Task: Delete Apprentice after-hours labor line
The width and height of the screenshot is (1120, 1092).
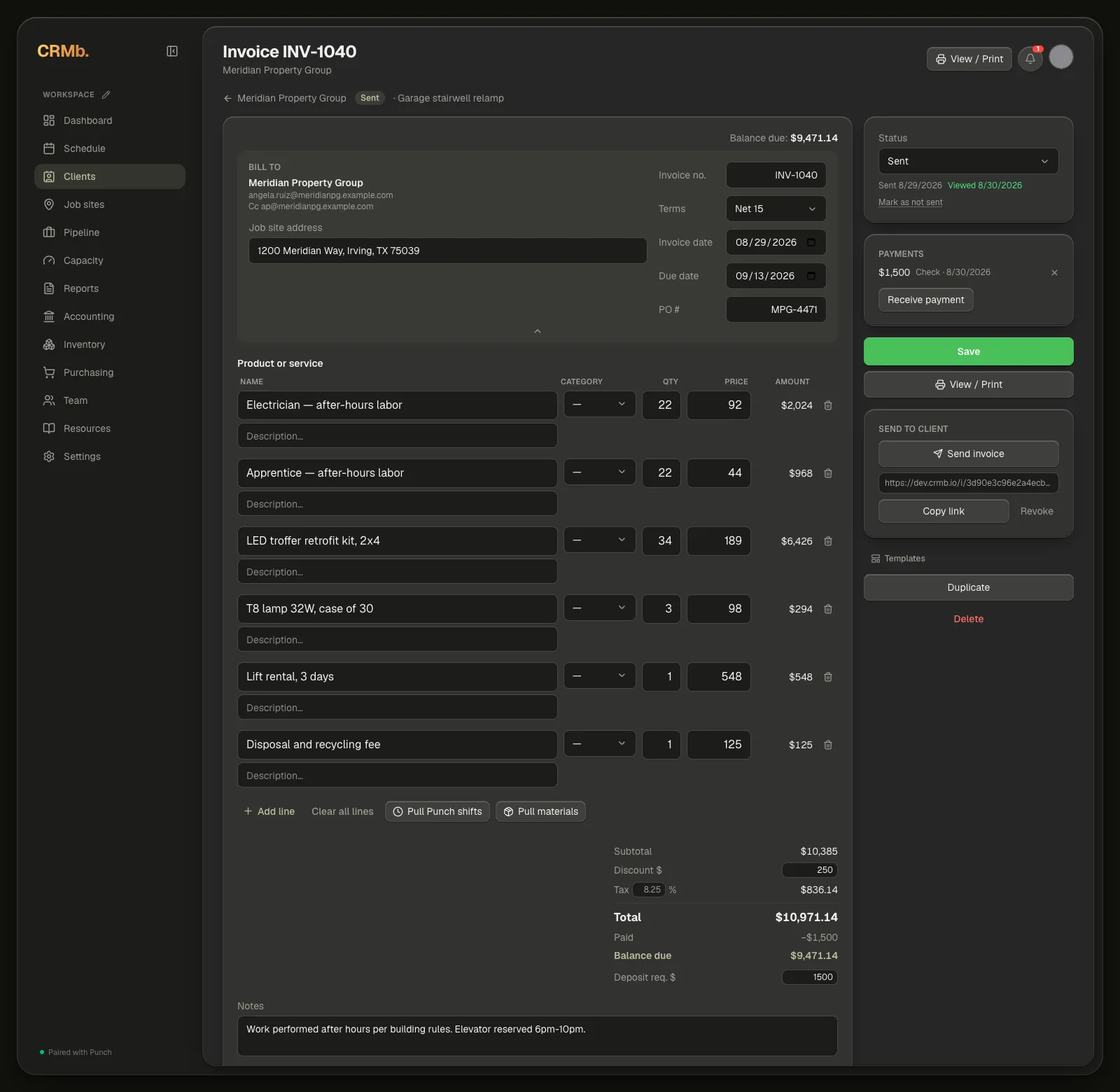Action: tap(828, 473)
